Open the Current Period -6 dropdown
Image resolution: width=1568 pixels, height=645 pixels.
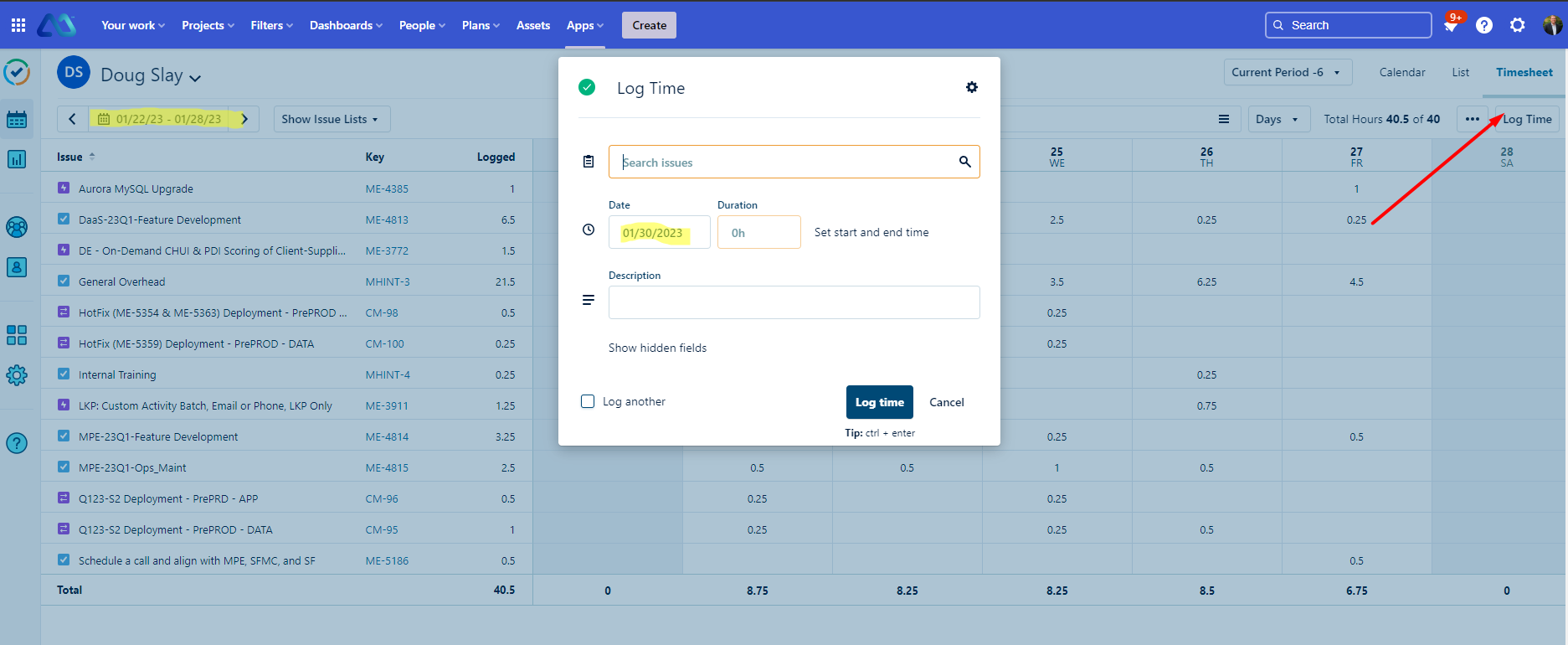point(1285,72)
